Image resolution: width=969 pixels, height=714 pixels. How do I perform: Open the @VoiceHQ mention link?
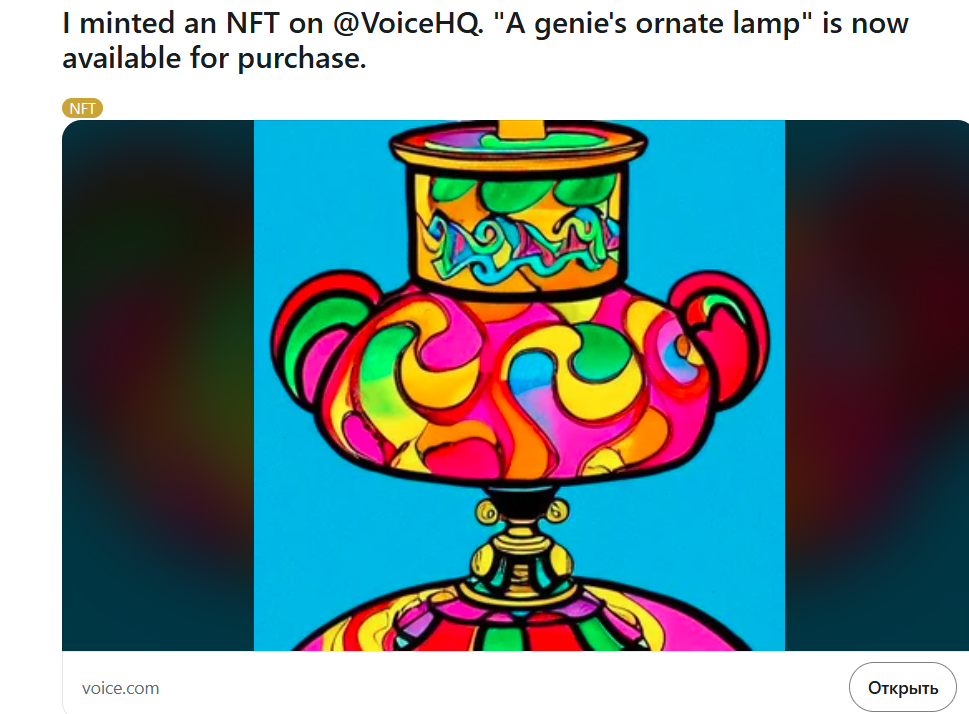coord(407,24)
